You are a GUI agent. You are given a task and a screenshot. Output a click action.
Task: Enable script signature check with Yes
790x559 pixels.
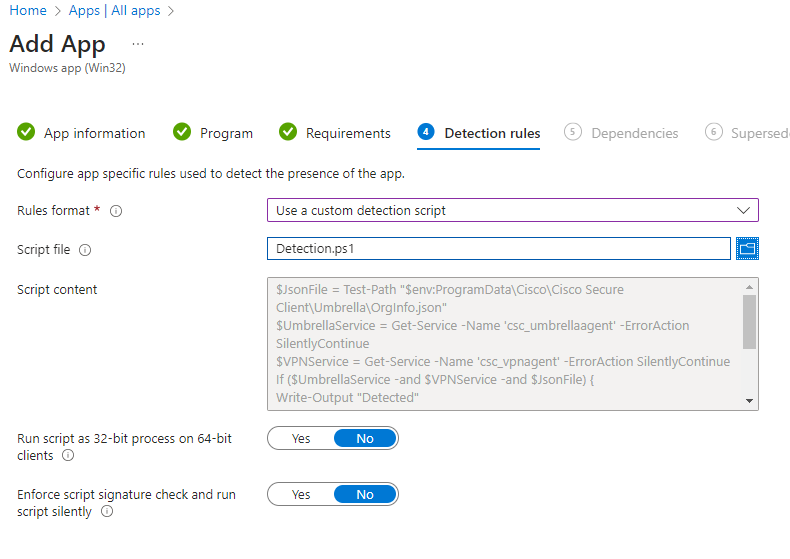[300, 495]
